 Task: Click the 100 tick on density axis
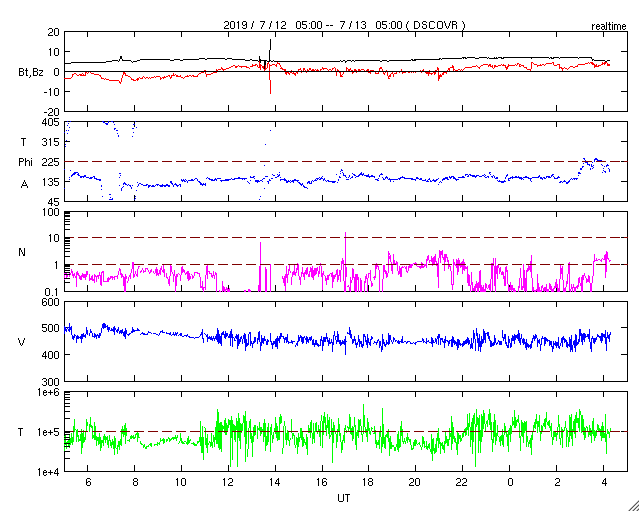click(x=49, y=213)
